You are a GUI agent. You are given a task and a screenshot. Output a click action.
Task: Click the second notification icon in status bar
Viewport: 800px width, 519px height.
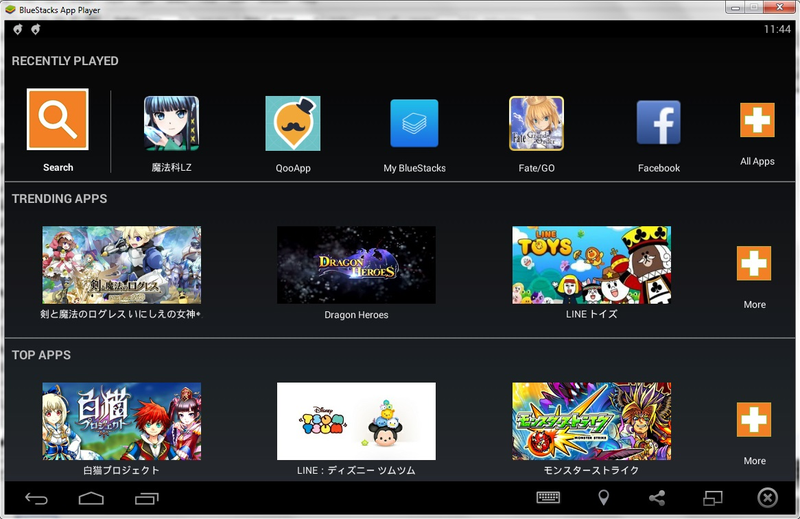35,30
